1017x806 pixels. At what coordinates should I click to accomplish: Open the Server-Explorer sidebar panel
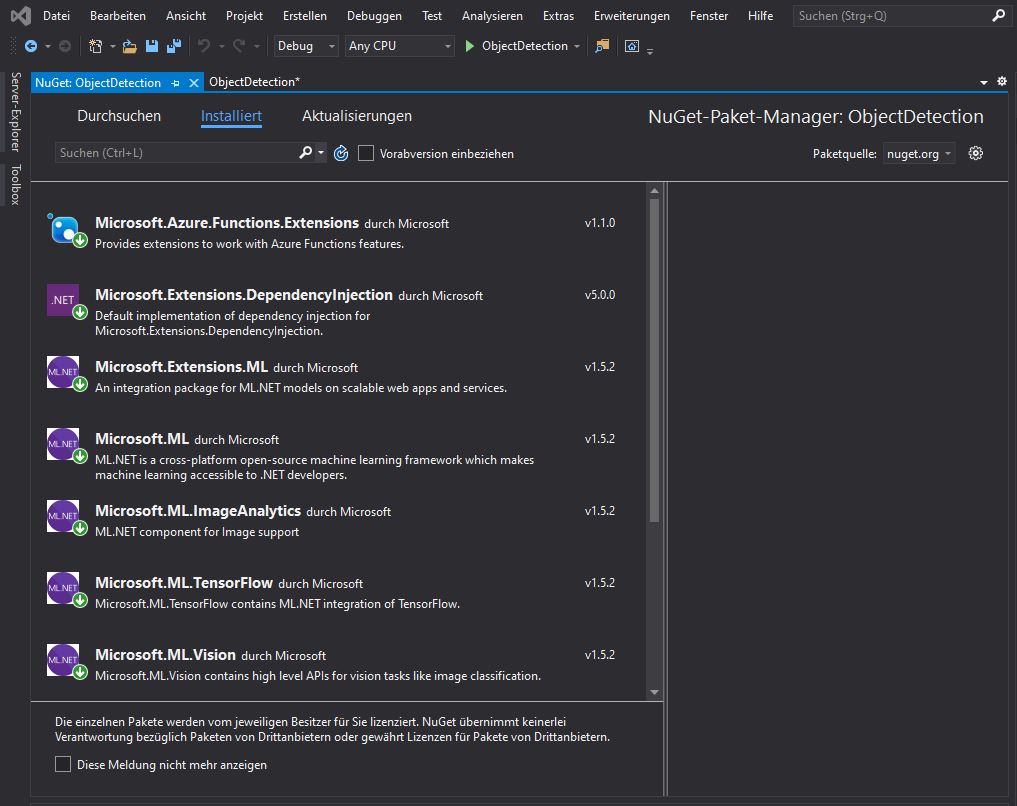pyautogui.click(x=13, y=115)
